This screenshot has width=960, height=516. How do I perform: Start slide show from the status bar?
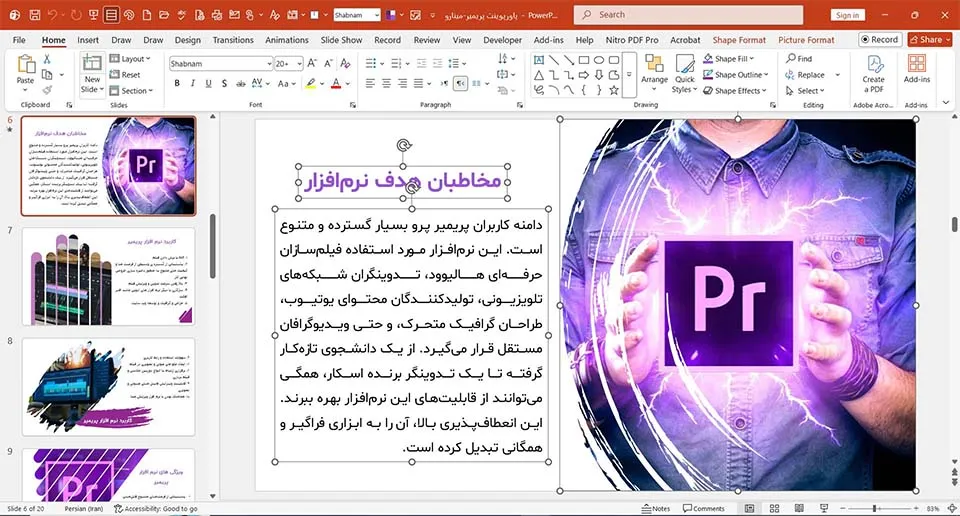click(x=823, y=509)
